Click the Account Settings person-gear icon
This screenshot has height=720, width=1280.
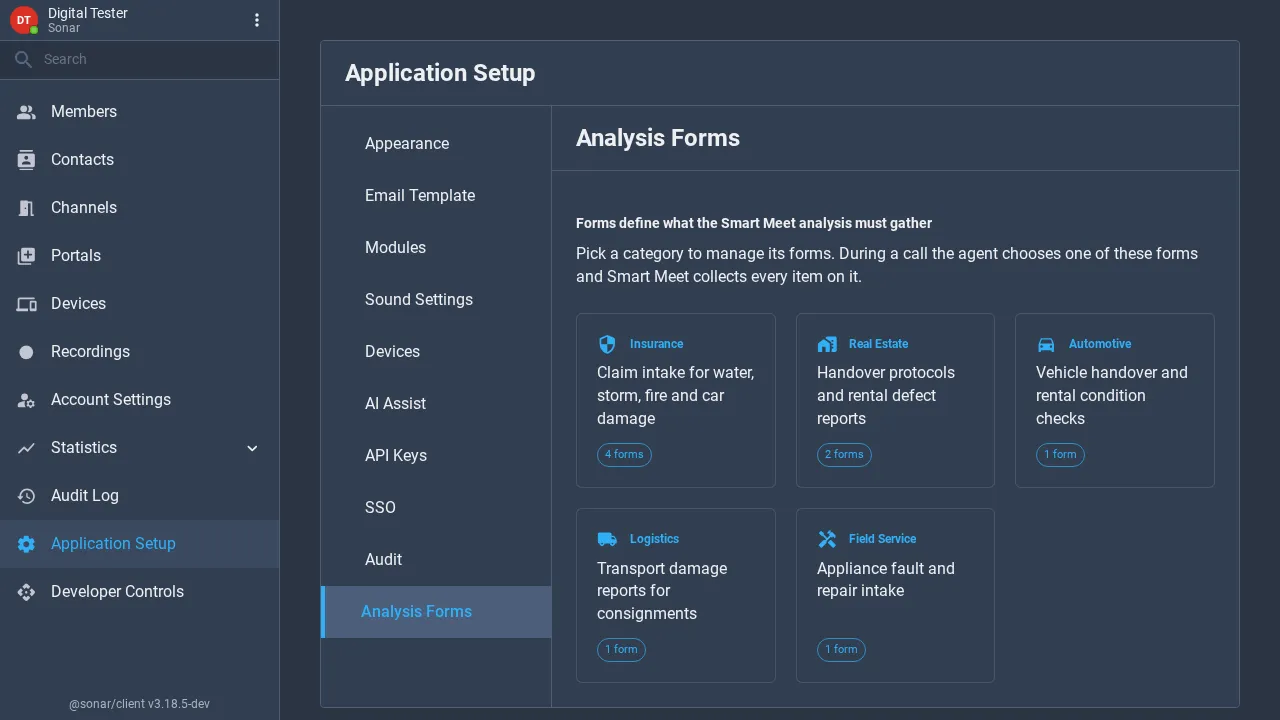[x=26, y=400]
